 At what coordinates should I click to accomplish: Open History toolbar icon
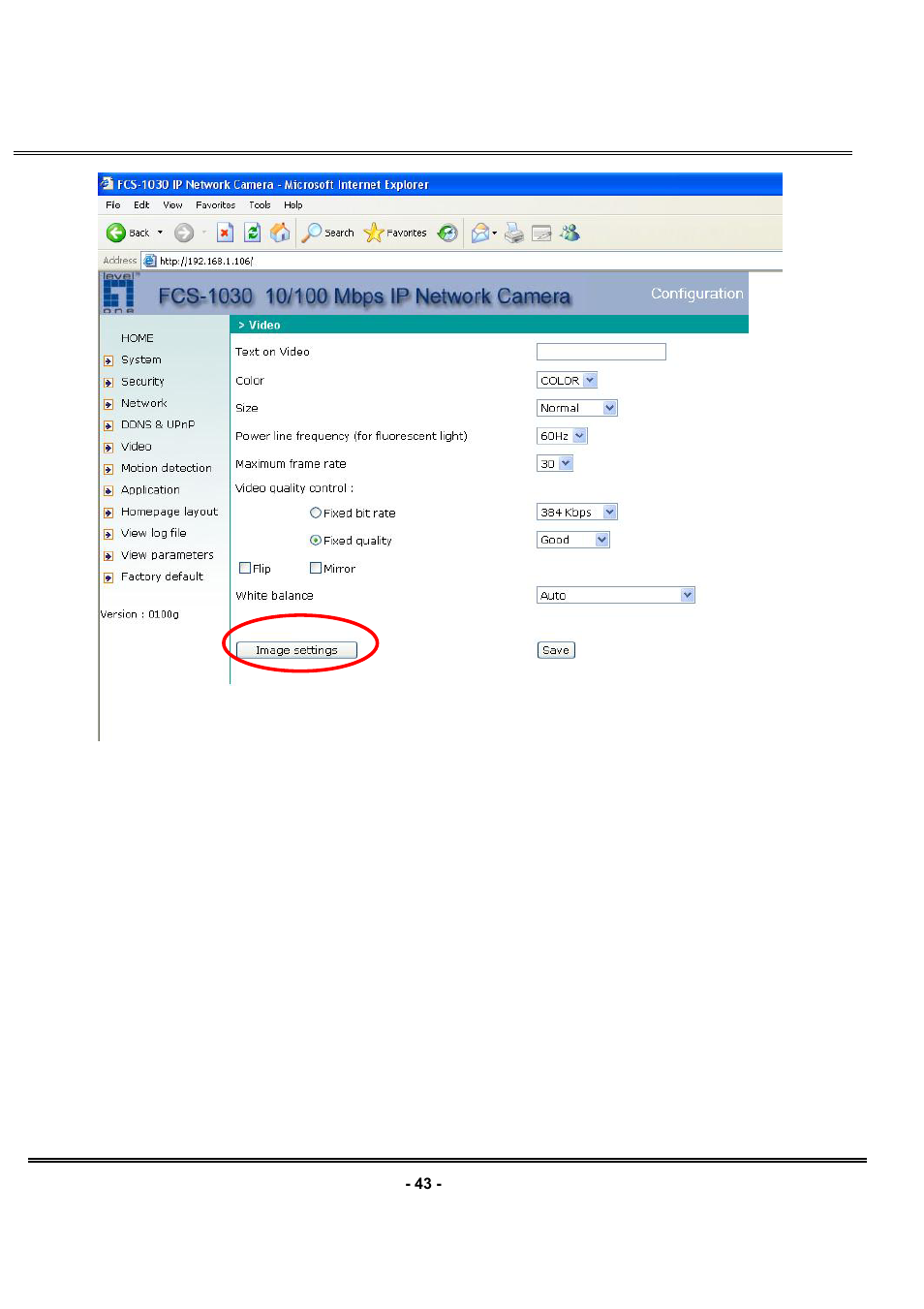(x=447, y=233)
